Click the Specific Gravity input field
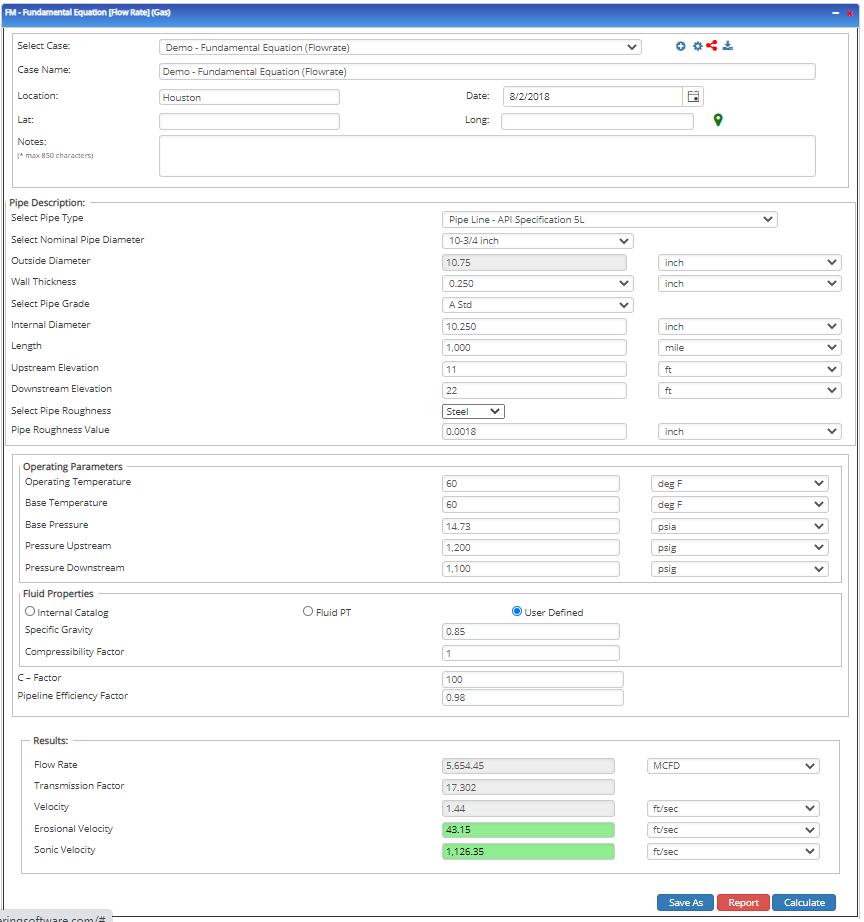The height and width of the screenshot is (922, 864). point(530,632)
